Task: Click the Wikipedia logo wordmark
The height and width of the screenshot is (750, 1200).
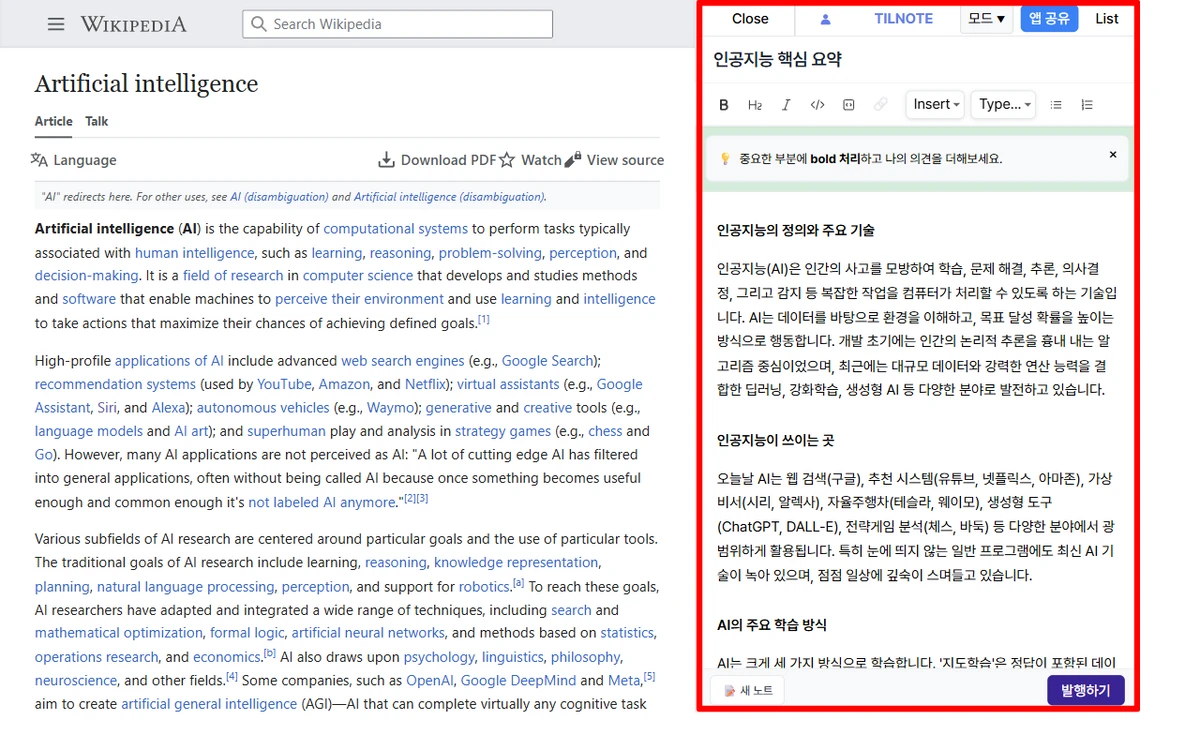Action: pos(133,24)
